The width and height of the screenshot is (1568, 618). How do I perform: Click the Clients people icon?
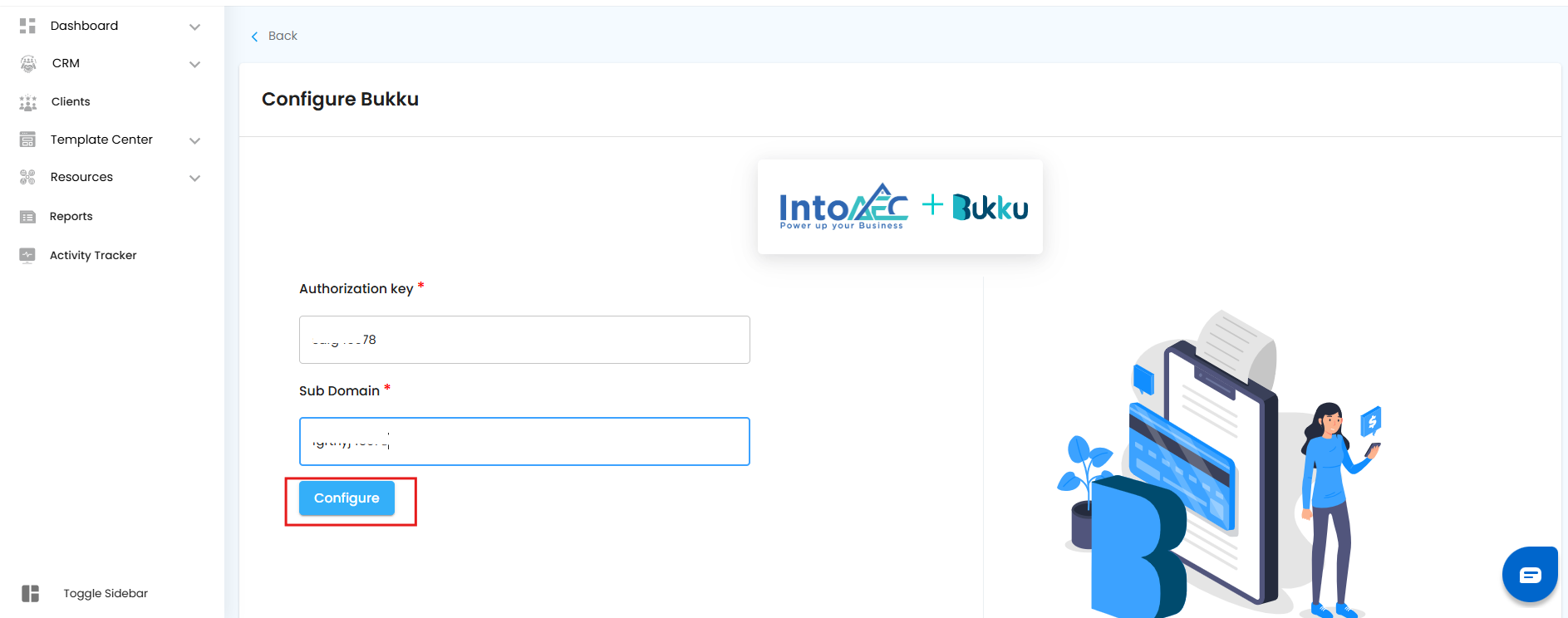point(28,102)
